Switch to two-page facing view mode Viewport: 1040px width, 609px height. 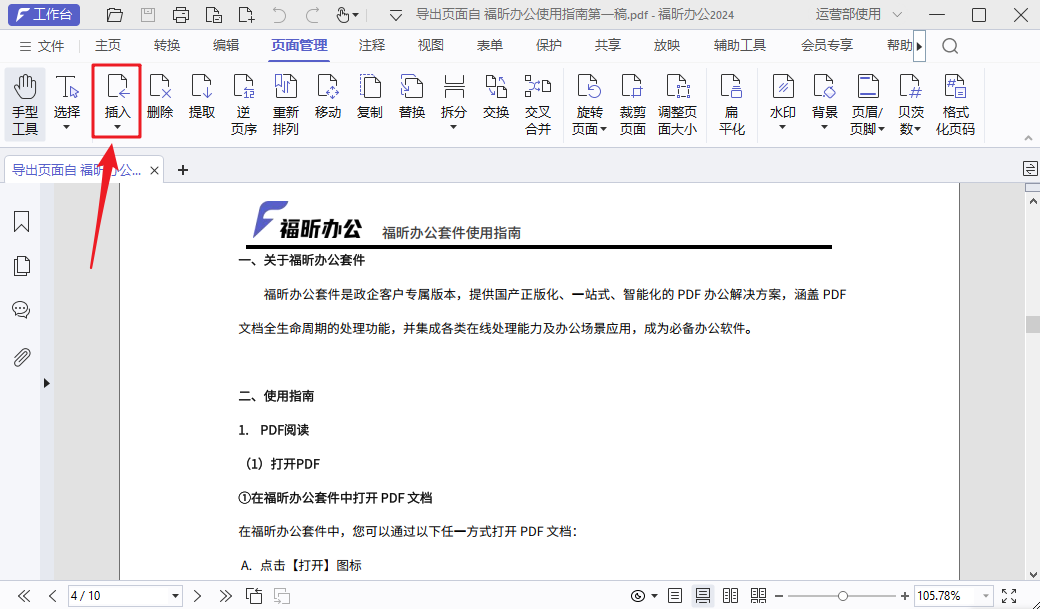click(730, 596)
